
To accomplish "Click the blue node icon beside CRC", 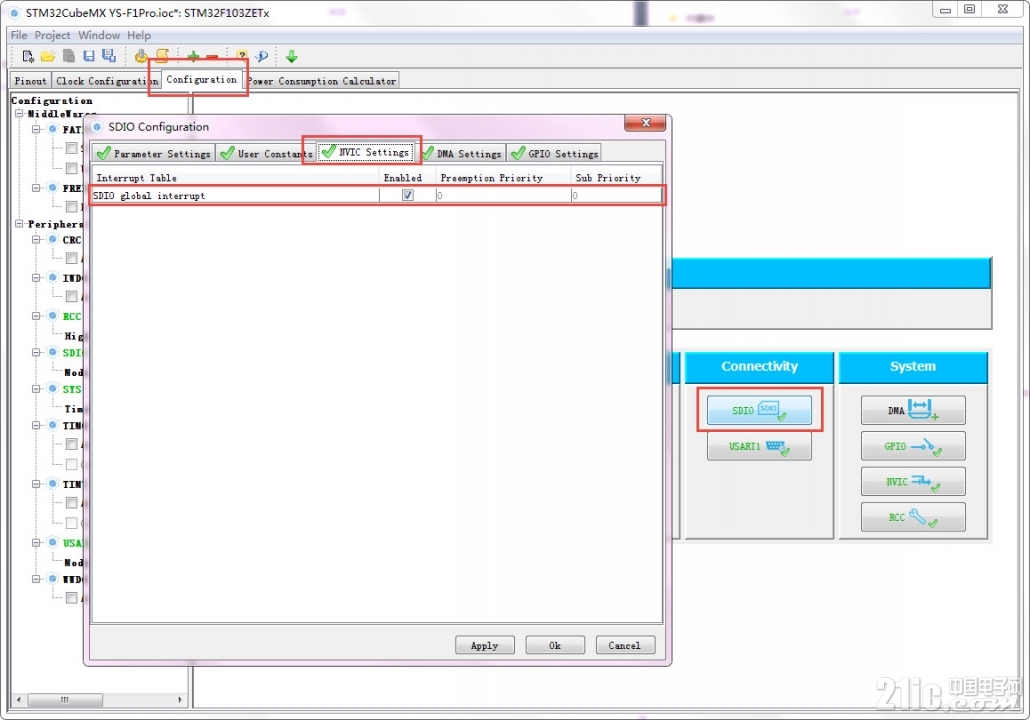I will [53, 240].
